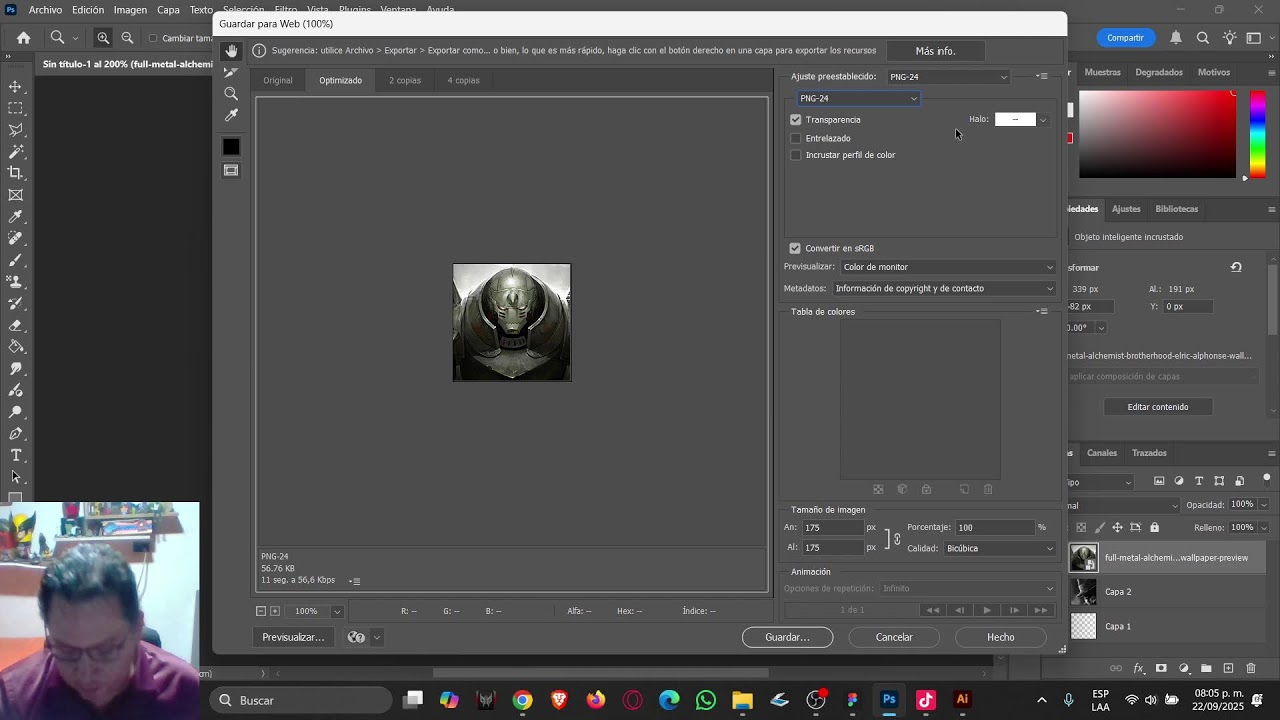Open the Halo color dropdown
The height and width of the screenshot is (720, 1280).
point(1042,120)
